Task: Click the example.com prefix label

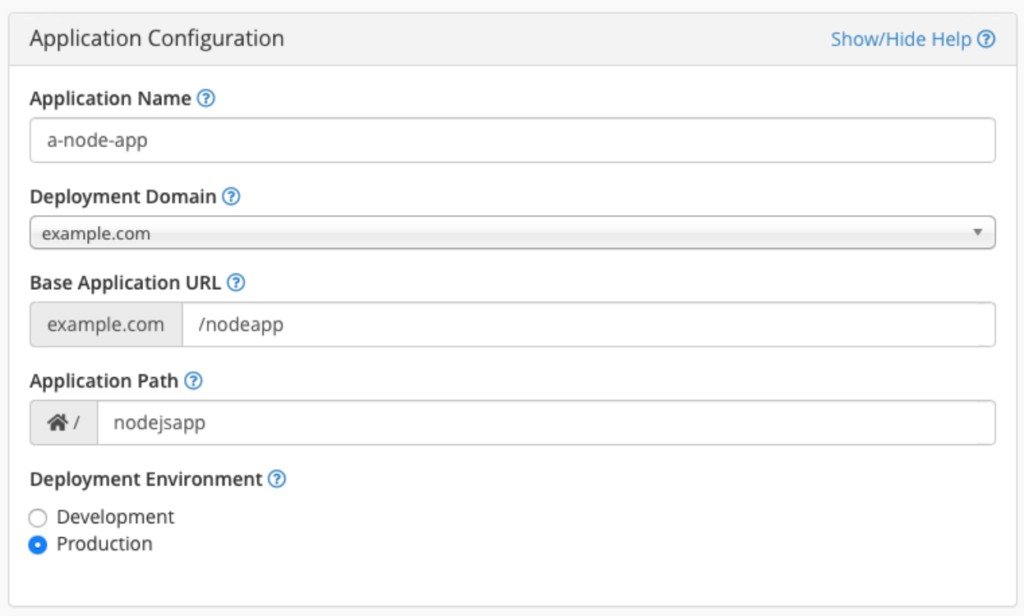Action: click(105, 324)
